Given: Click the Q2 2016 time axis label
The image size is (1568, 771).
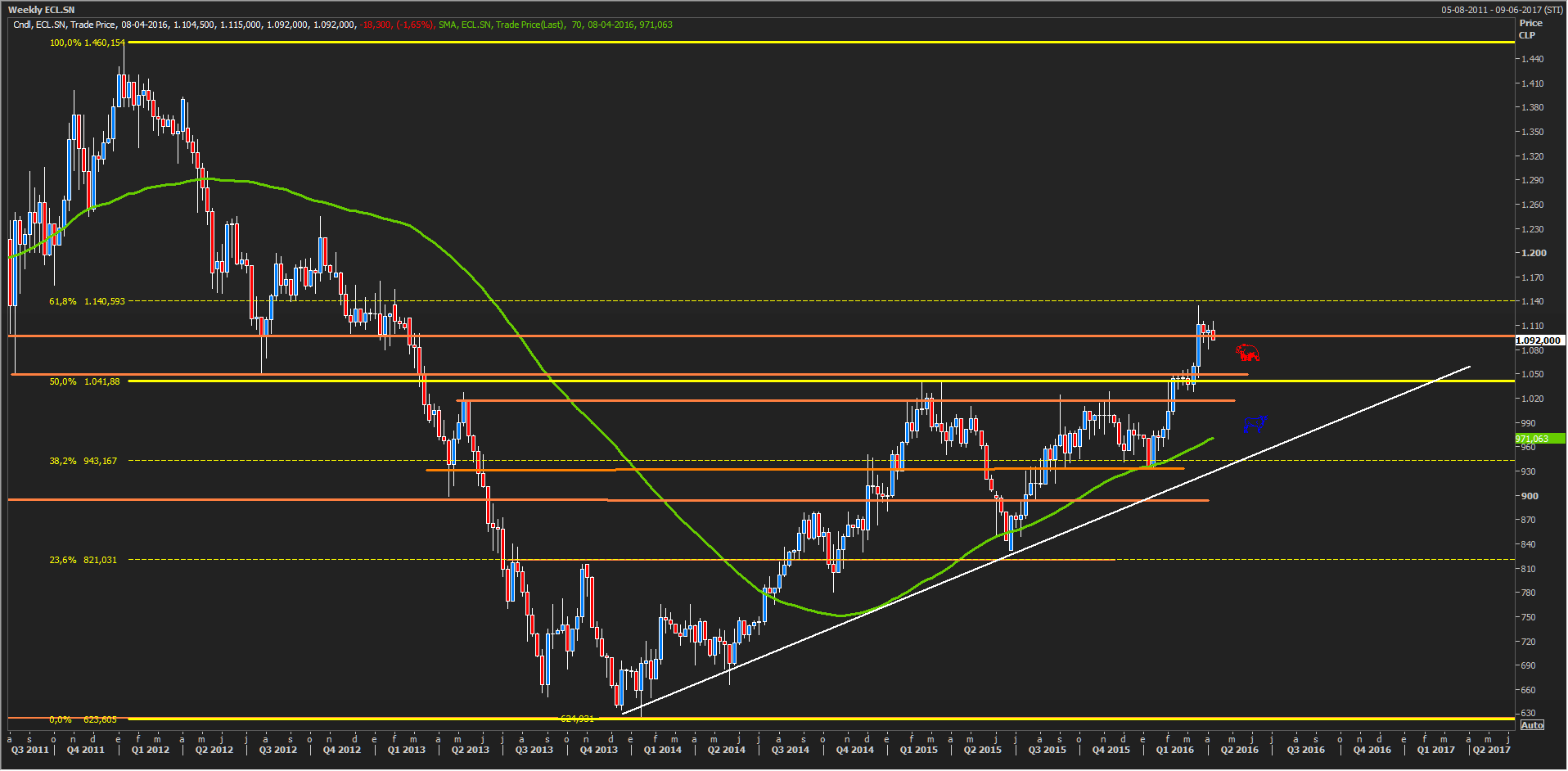Looking at the screenshot, I should 1240,750.
